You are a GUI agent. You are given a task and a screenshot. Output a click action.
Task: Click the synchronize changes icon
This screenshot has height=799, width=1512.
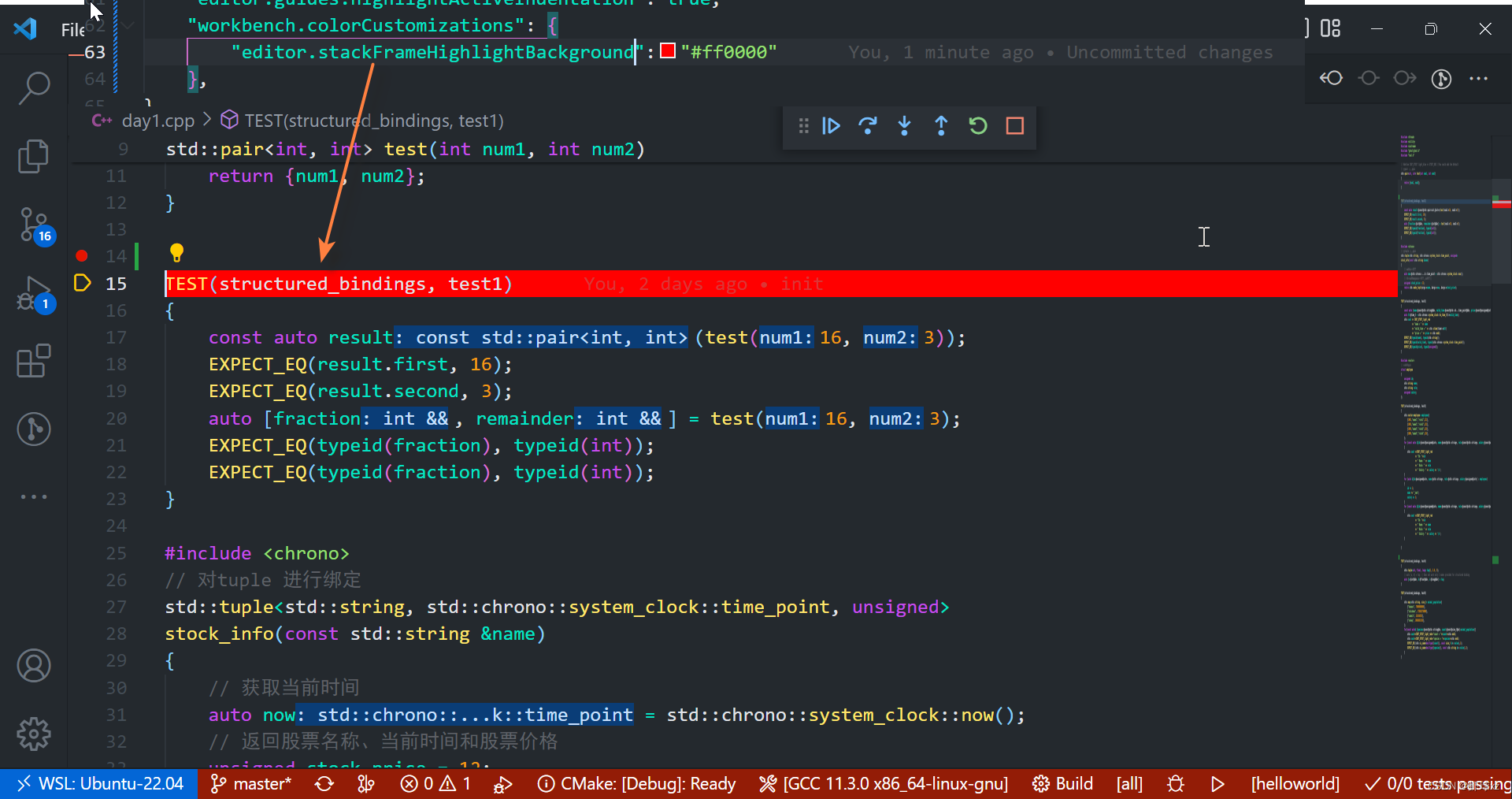pyautogui.click(x=324, y=784)
